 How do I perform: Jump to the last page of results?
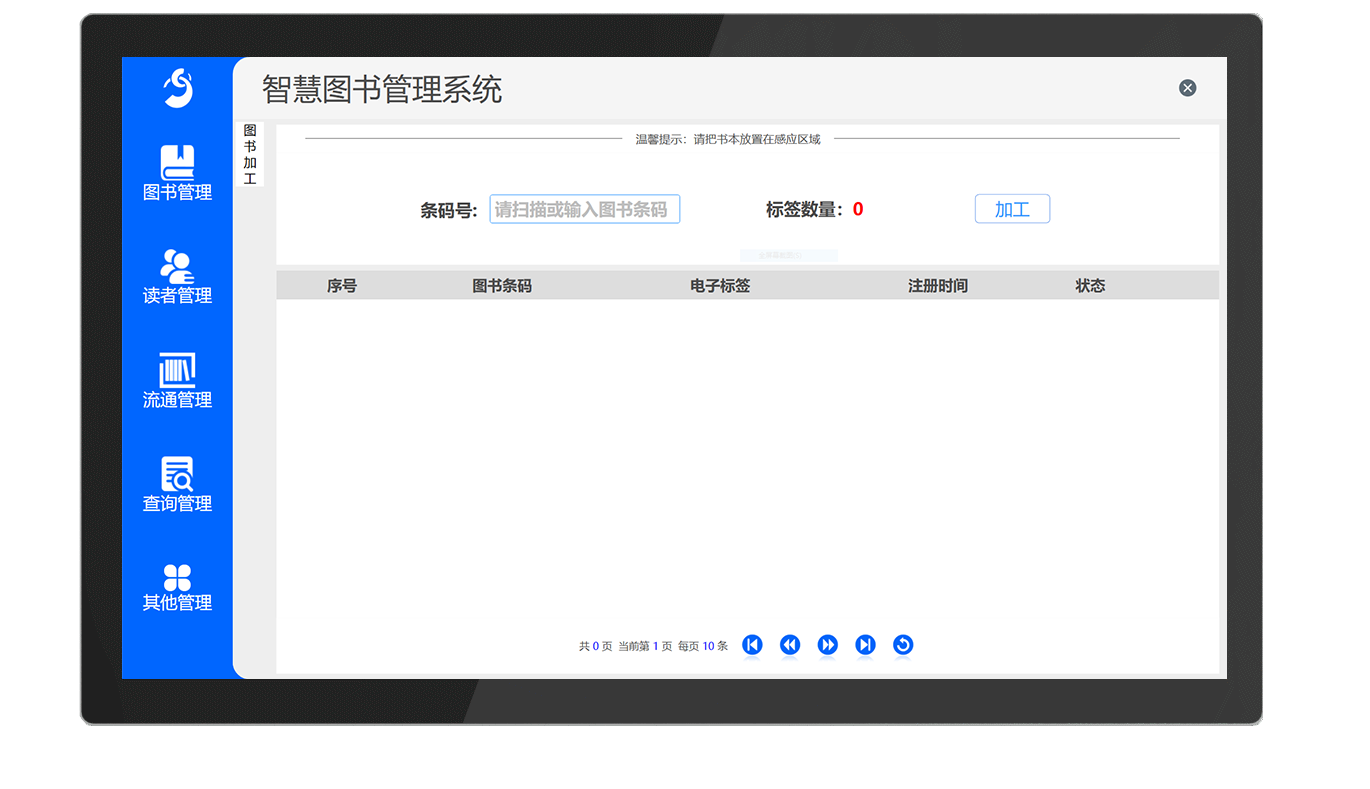tap(865, 645)
